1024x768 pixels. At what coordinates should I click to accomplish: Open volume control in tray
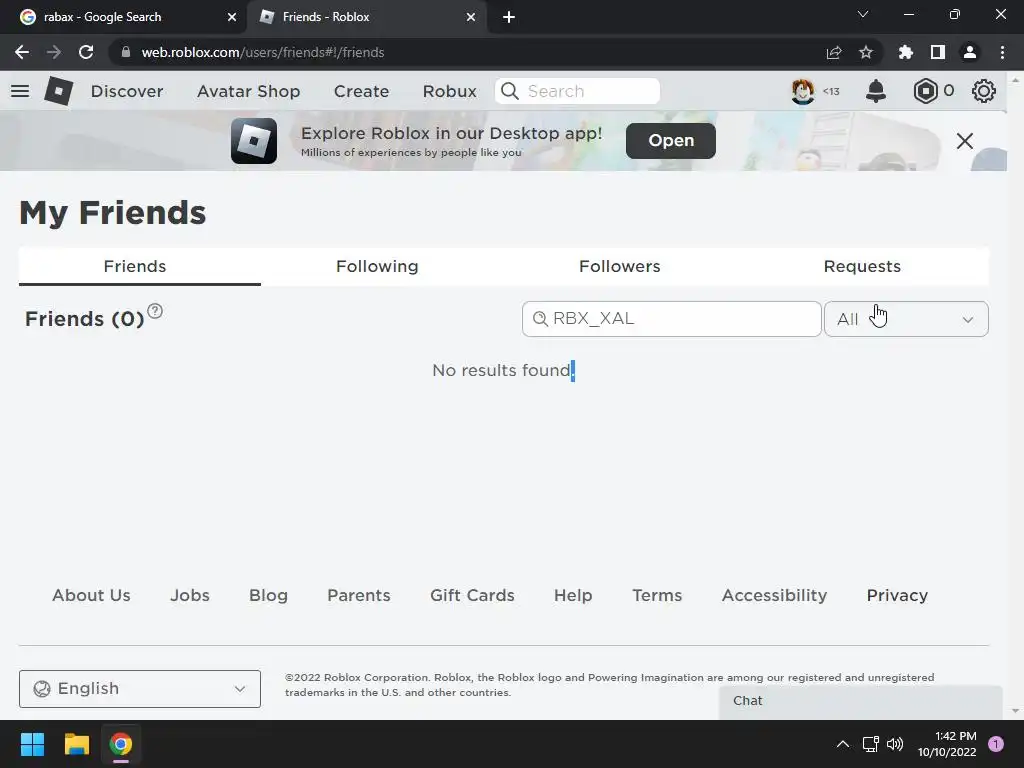(895, 744)
